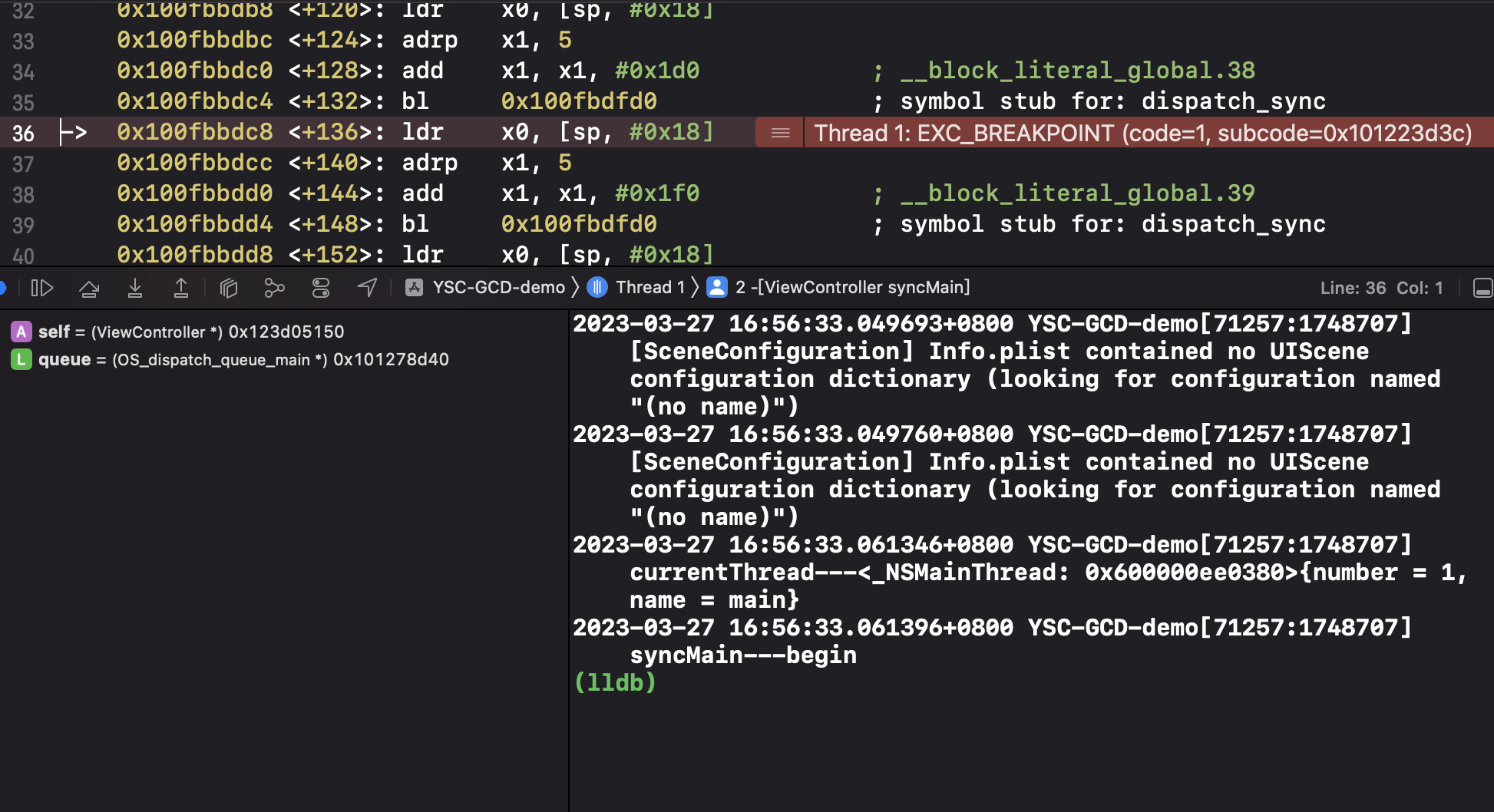This screenshot has height=812, width=1494.
Task: Open the Thread 1 breadcrumb selector
Action: tap(649, 288)
